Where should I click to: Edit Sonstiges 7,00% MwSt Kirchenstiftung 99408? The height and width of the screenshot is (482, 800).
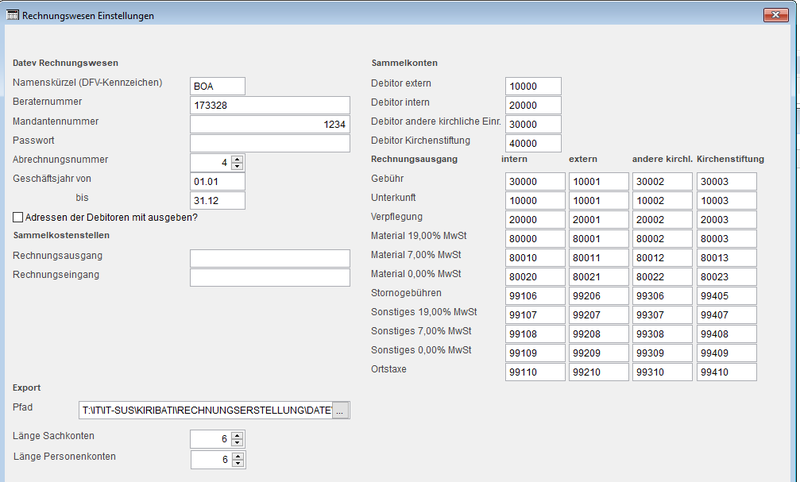click(727, 334)
